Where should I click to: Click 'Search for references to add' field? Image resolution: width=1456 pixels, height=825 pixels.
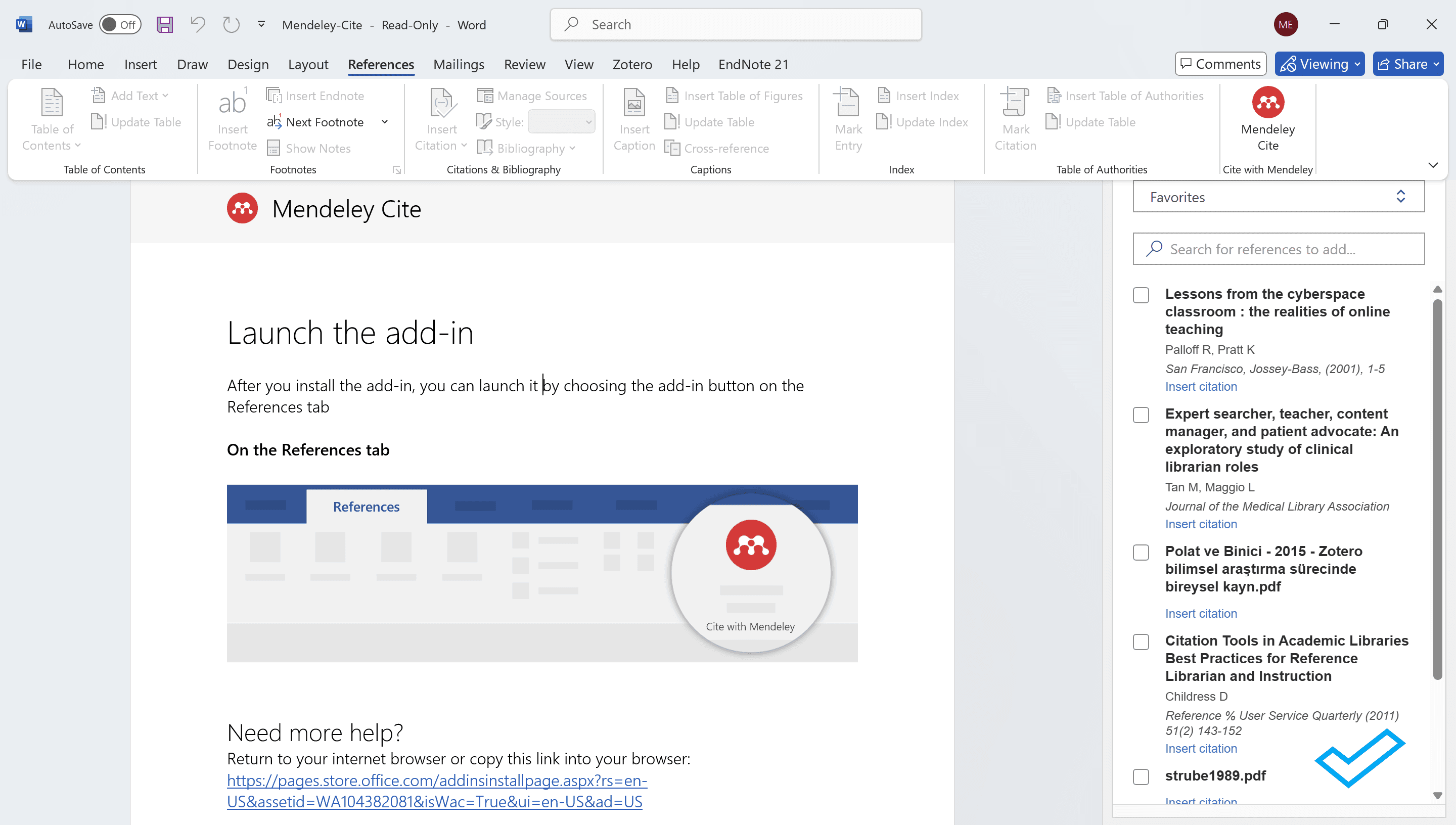point(1278,249)
